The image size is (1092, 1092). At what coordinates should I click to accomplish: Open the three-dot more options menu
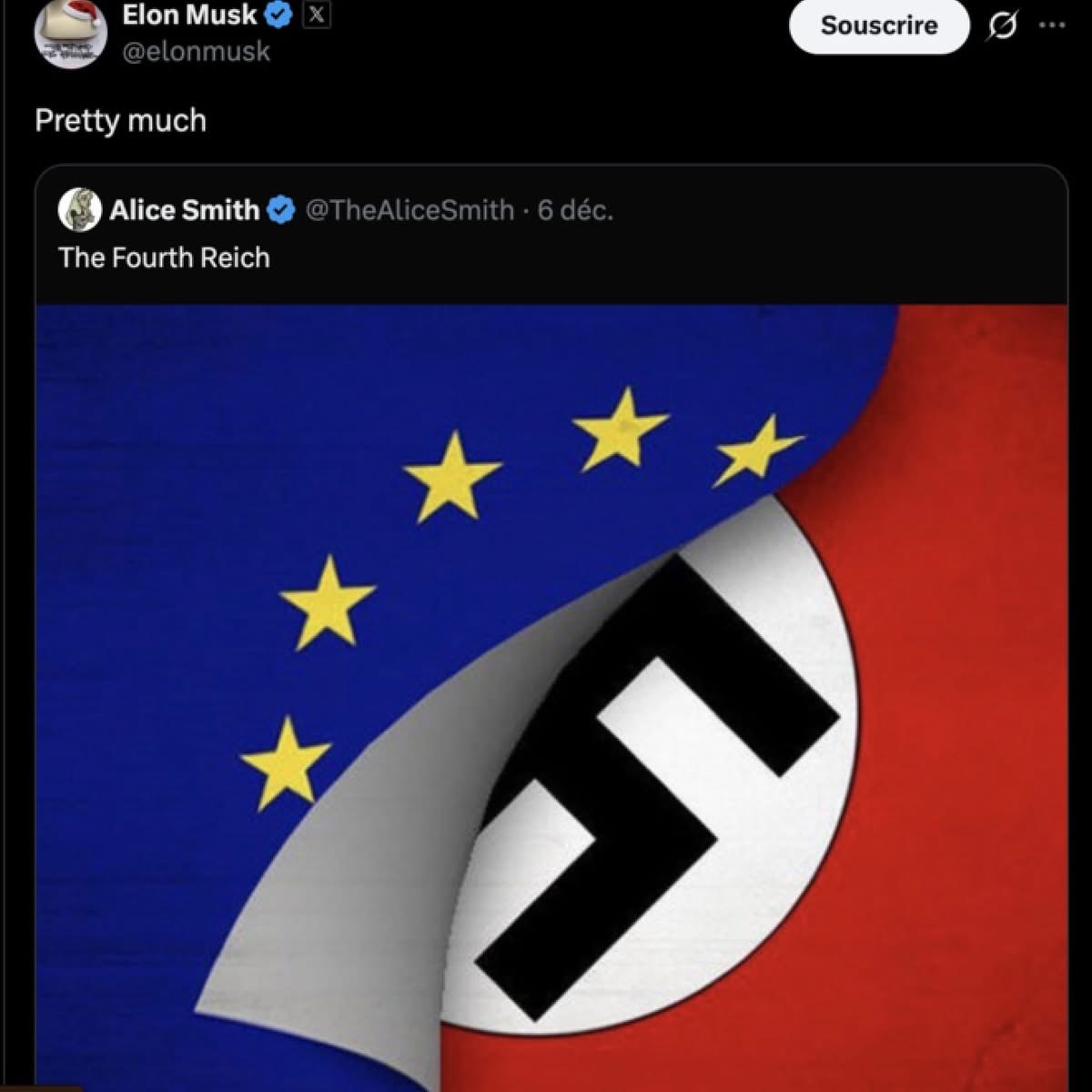pyautogui.click(x=1052, y=25)
